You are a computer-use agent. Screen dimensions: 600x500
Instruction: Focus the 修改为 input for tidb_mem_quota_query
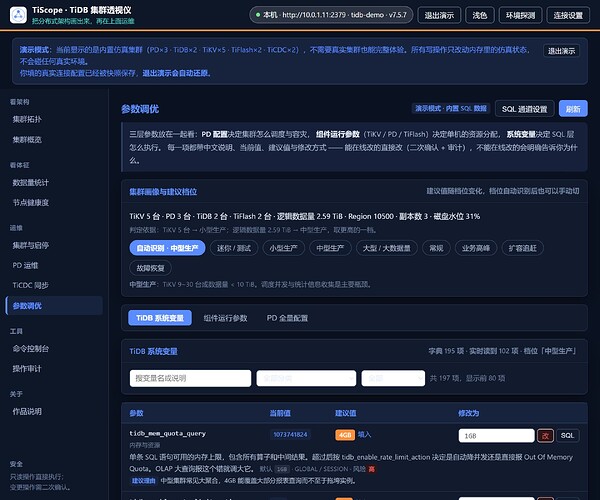click(x=496, y=435)
